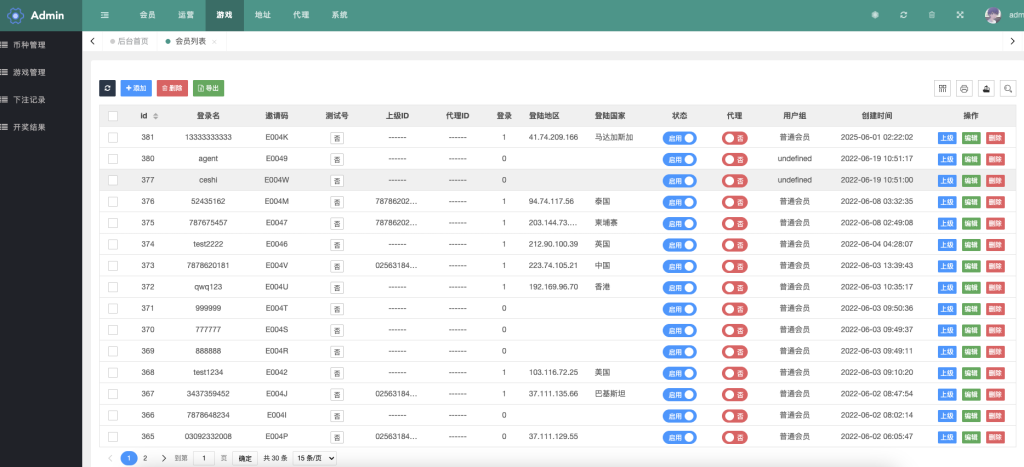Image resolution: width=1024 pixels, height=467 pixels.
Task: Click the 删除 button for user 888888
Action: tap(995, 351)
